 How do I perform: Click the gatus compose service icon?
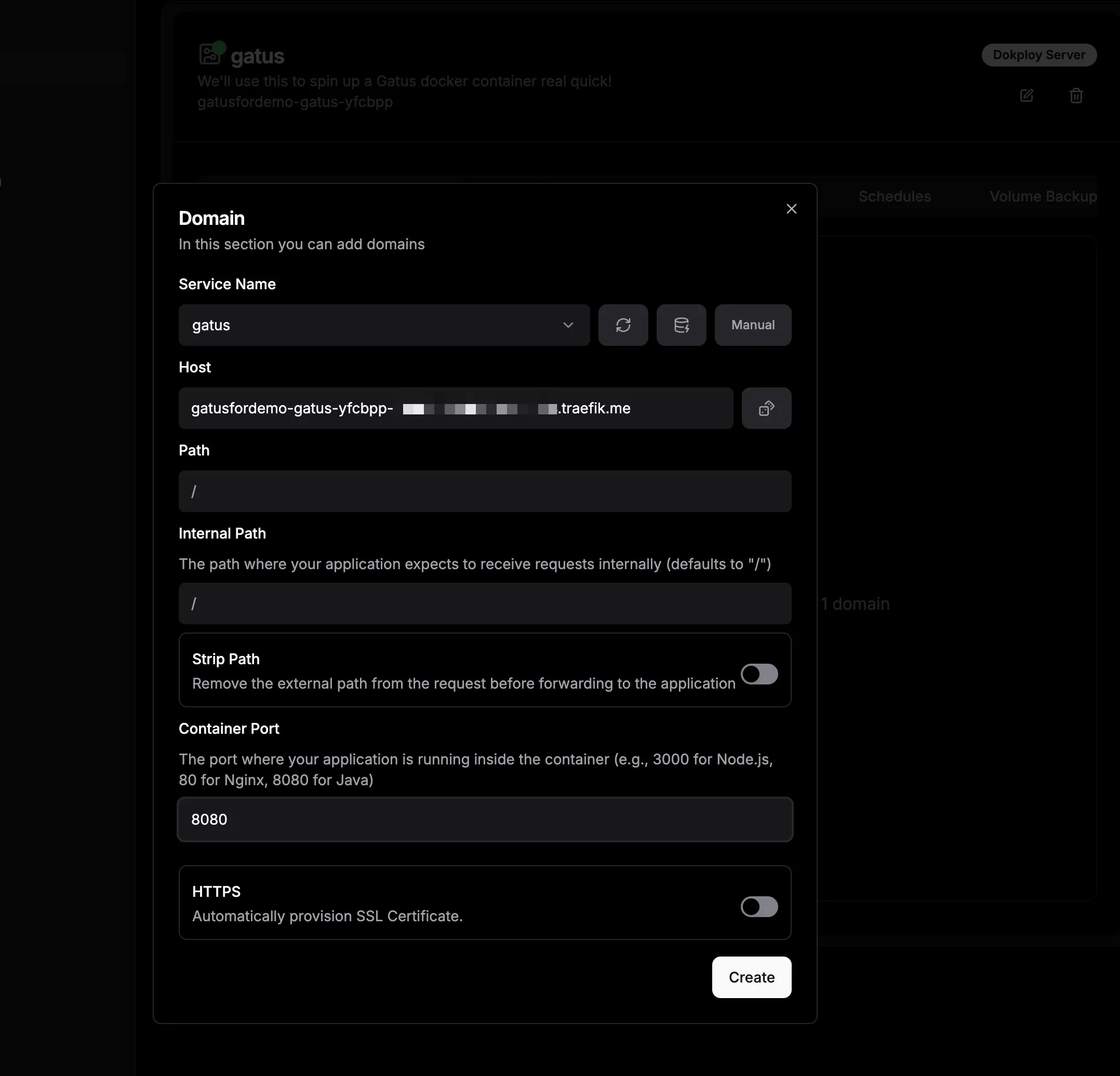pos(210,54)
